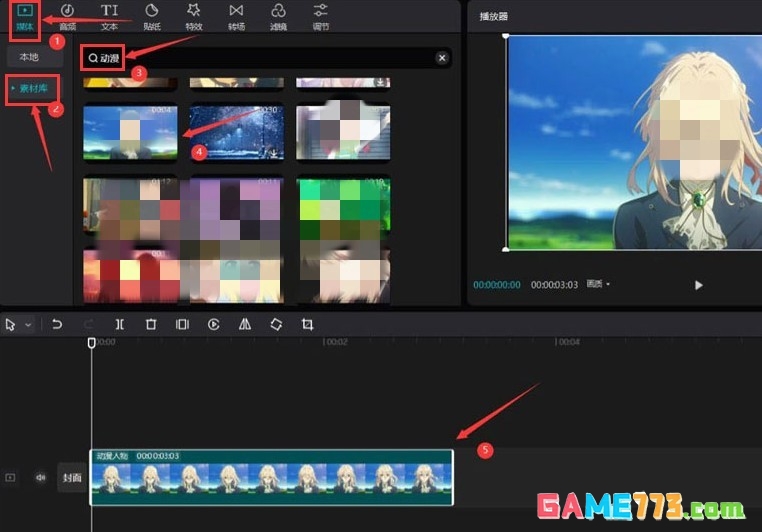
Task: Click the delete trash icon in timeline toolbar
Action: coord(150,325)
